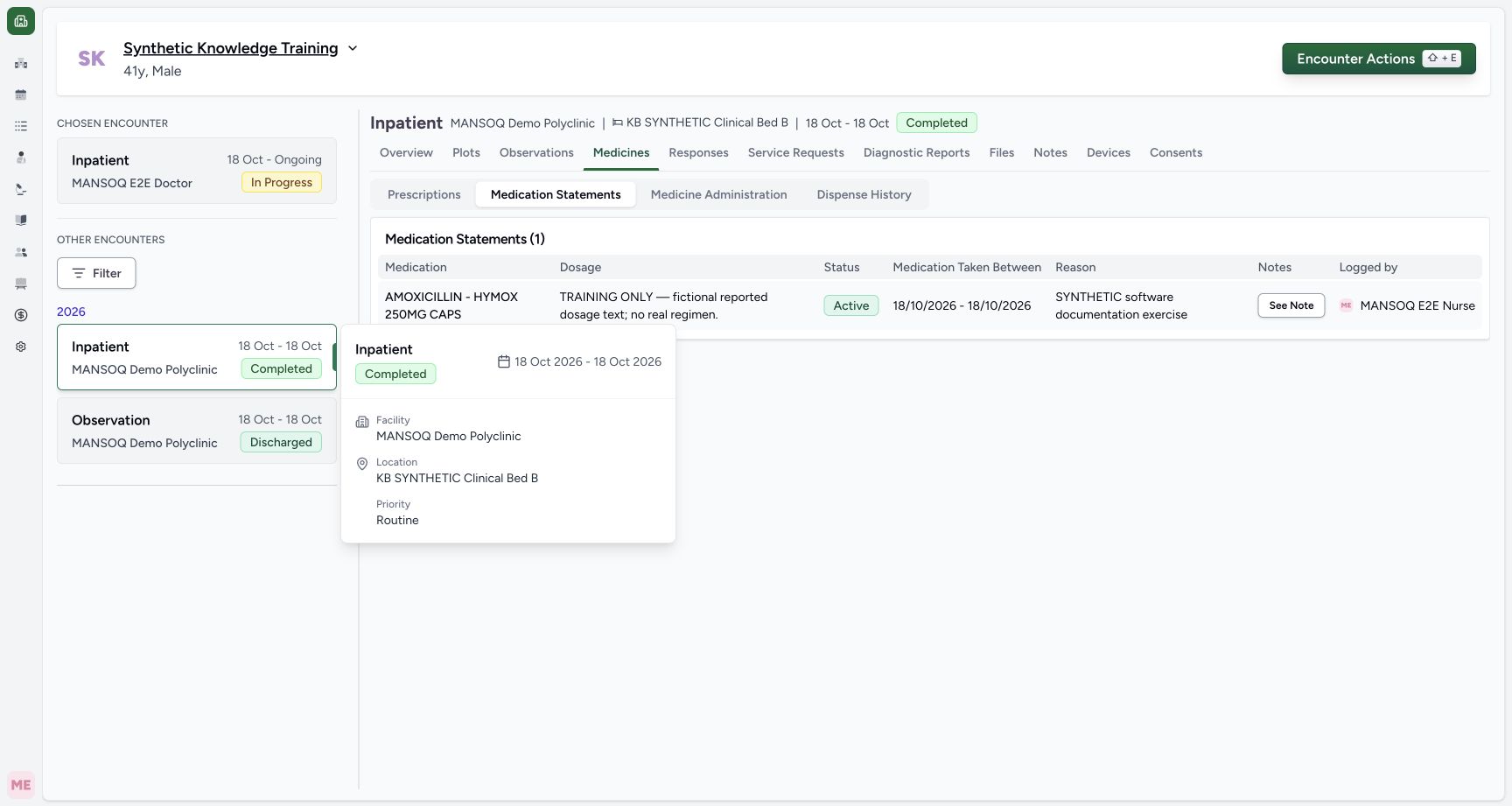Switch to the Responses tab
Screen dimensions: 1512x806
(698, 152)
